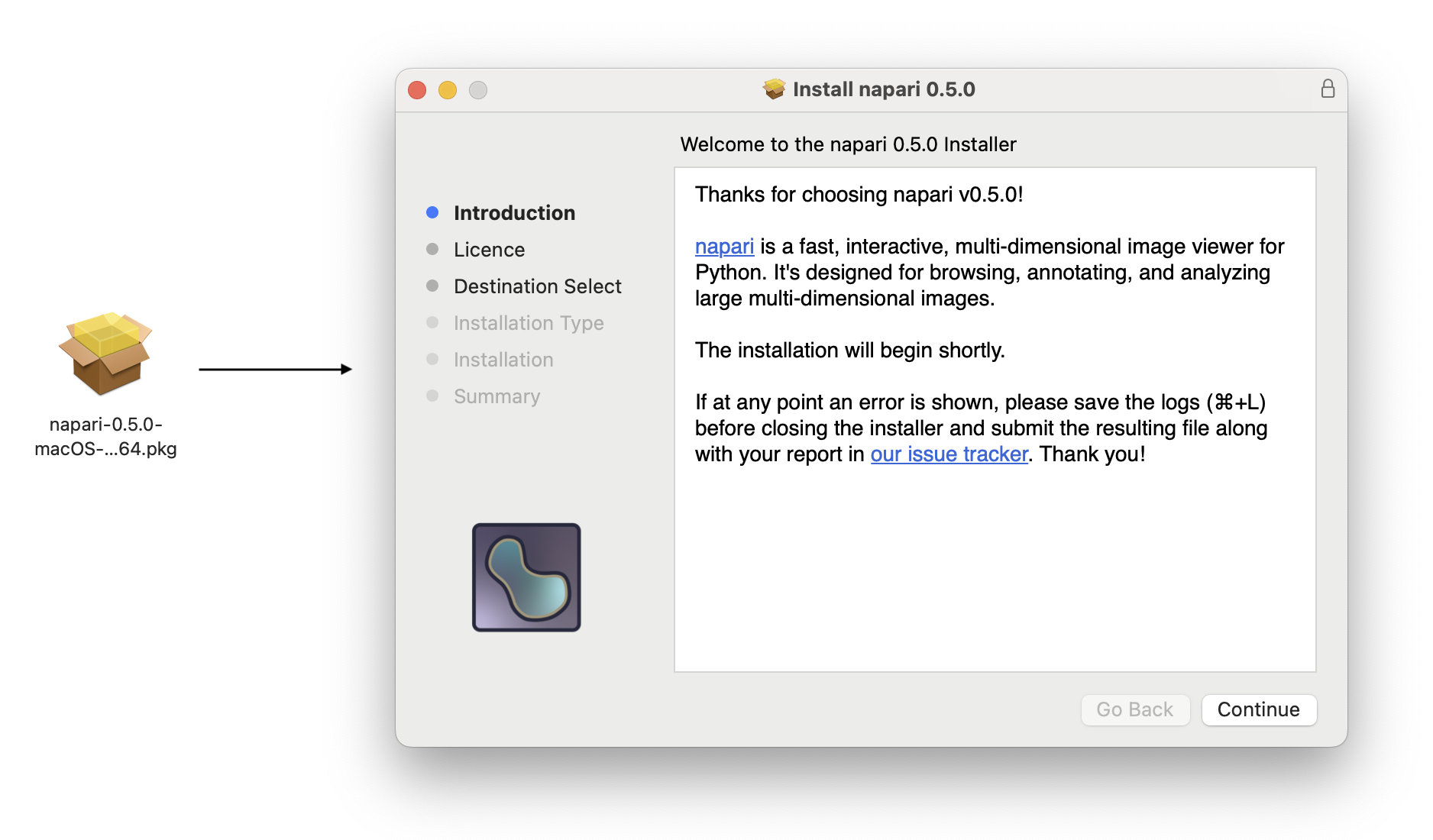This screenshot has width=1433, height=840.
Task: Click the package icon in the installer title bar
Action: tap(775, 89)
